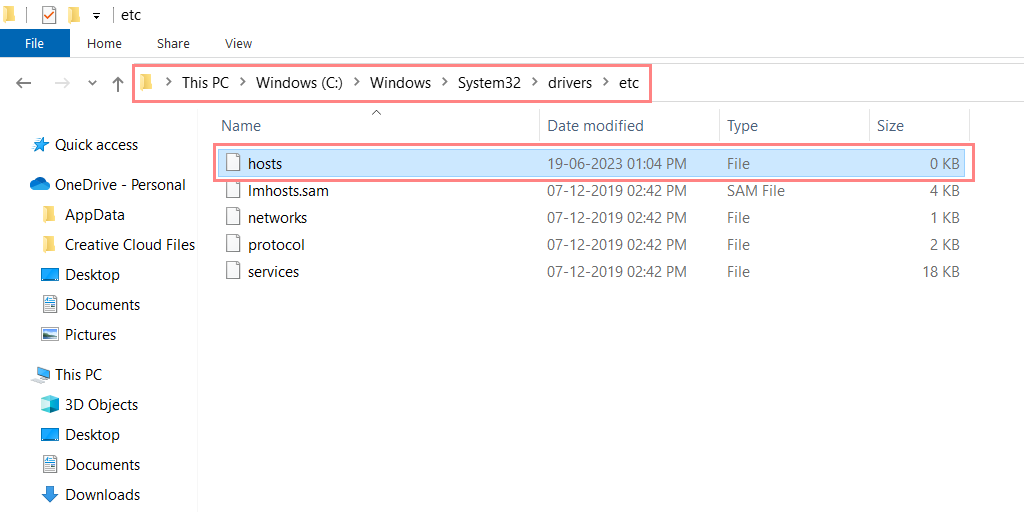
Task: Click the Up one level arrow
Action: point(118,83)
